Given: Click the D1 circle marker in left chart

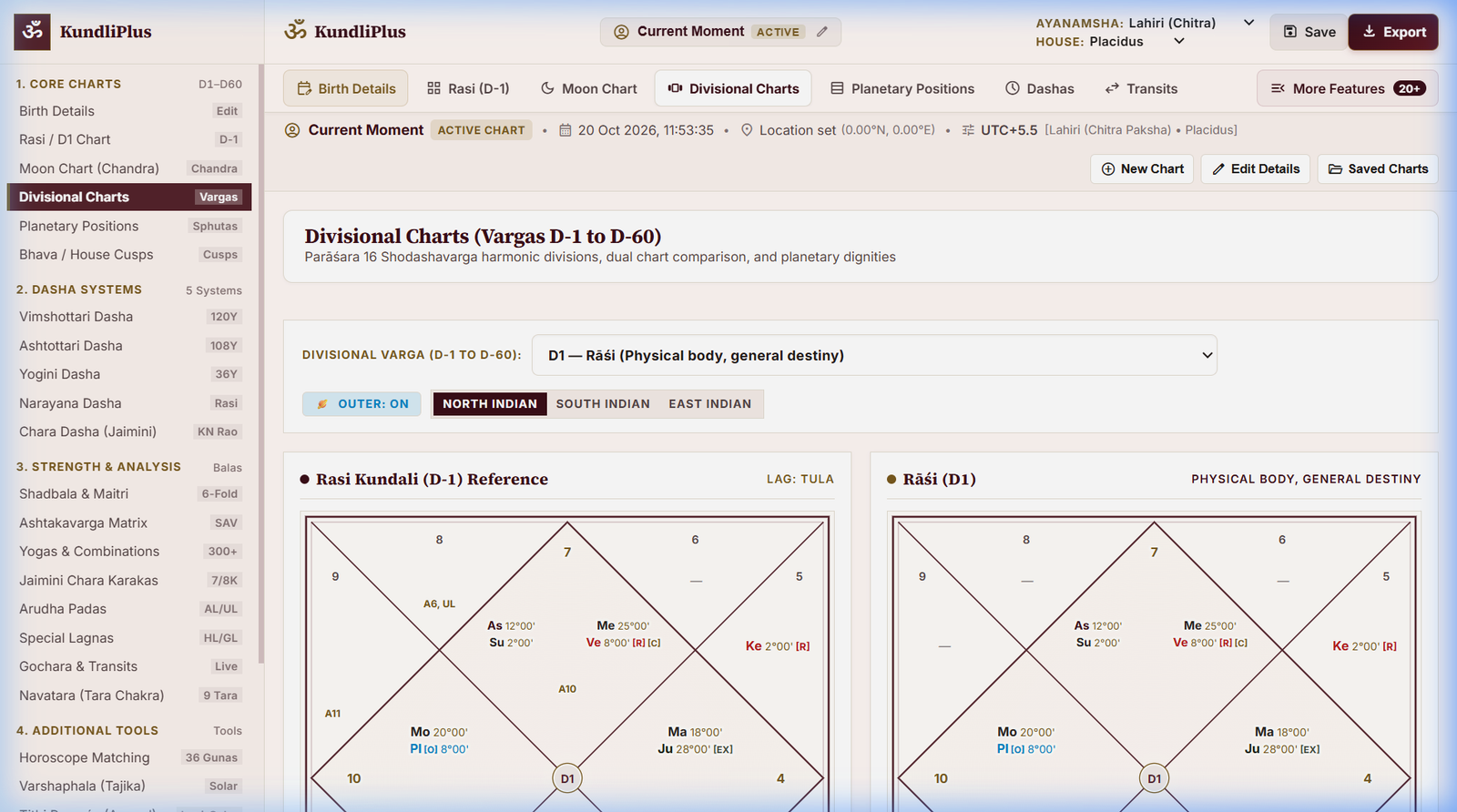Looking at the screenshot, I should tap(567, 778).
